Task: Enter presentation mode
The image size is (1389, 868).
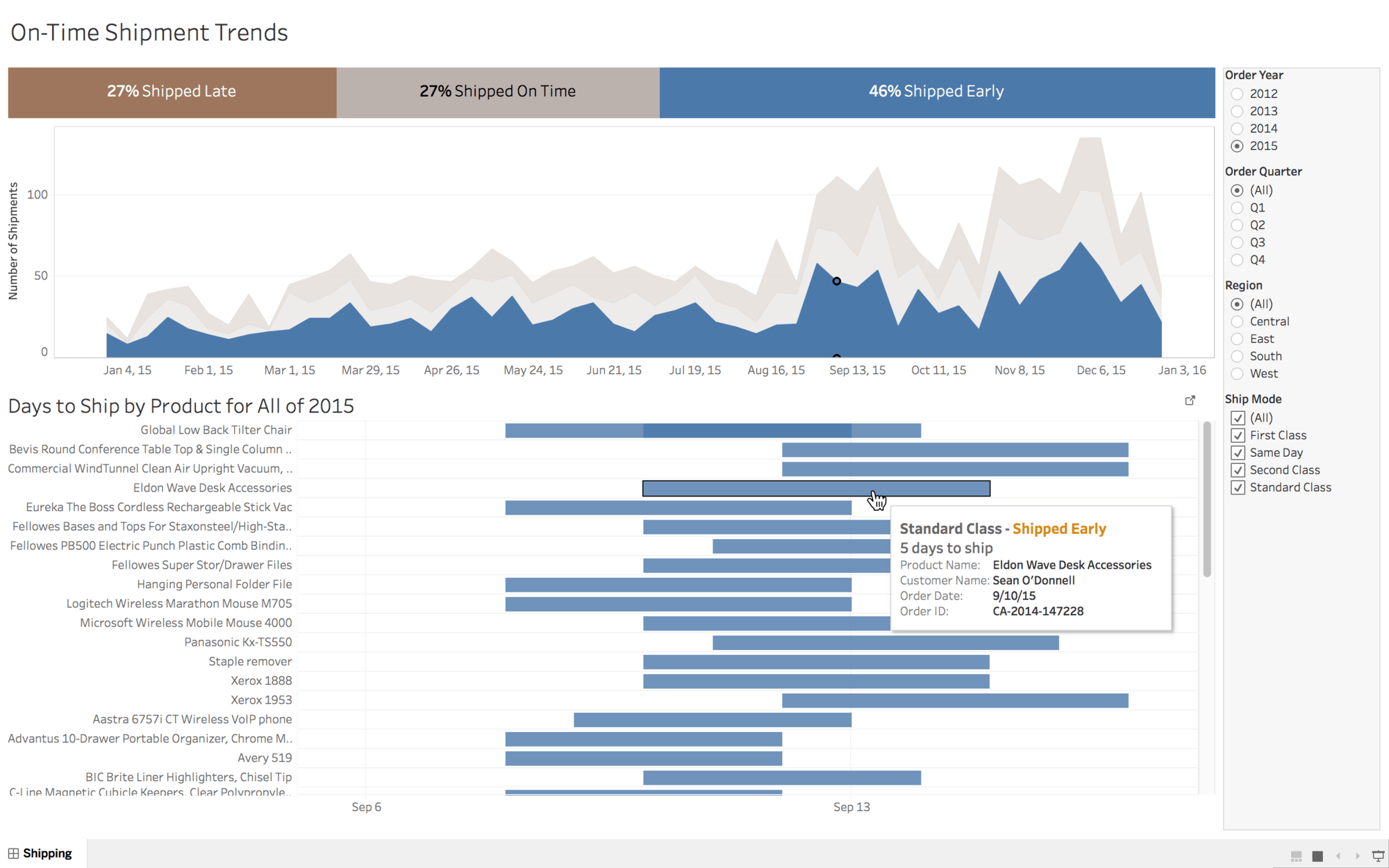Action: pyautogui.click(x=1378, y=856)
